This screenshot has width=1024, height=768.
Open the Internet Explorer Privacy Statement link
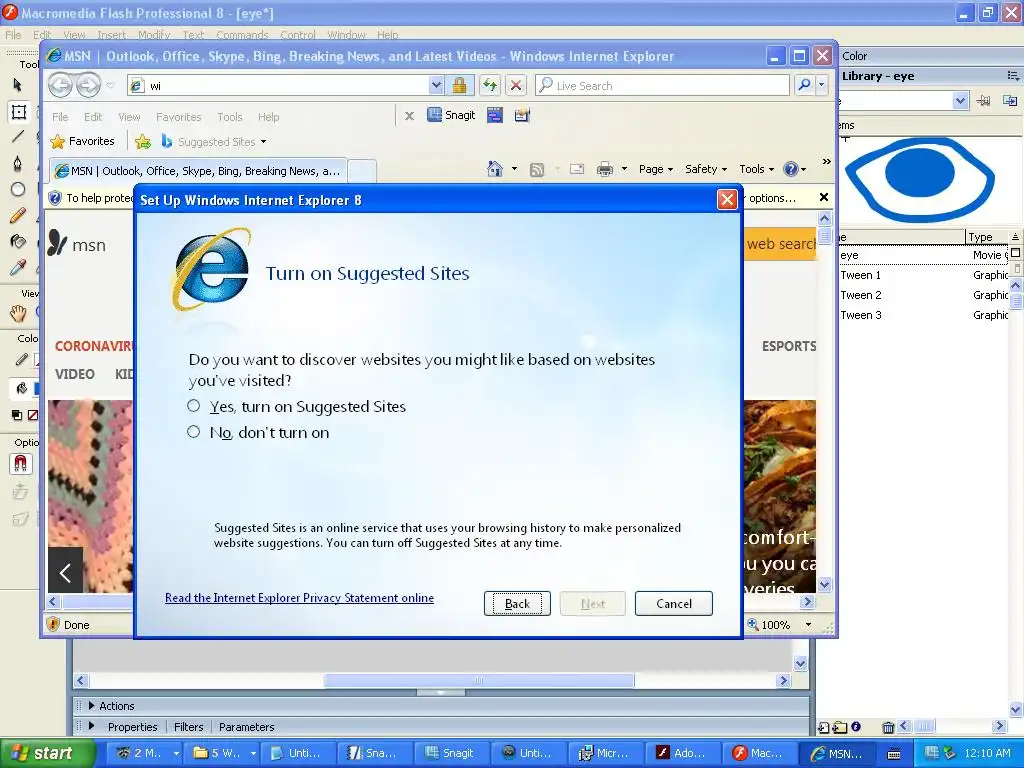[x=299, y=598]
